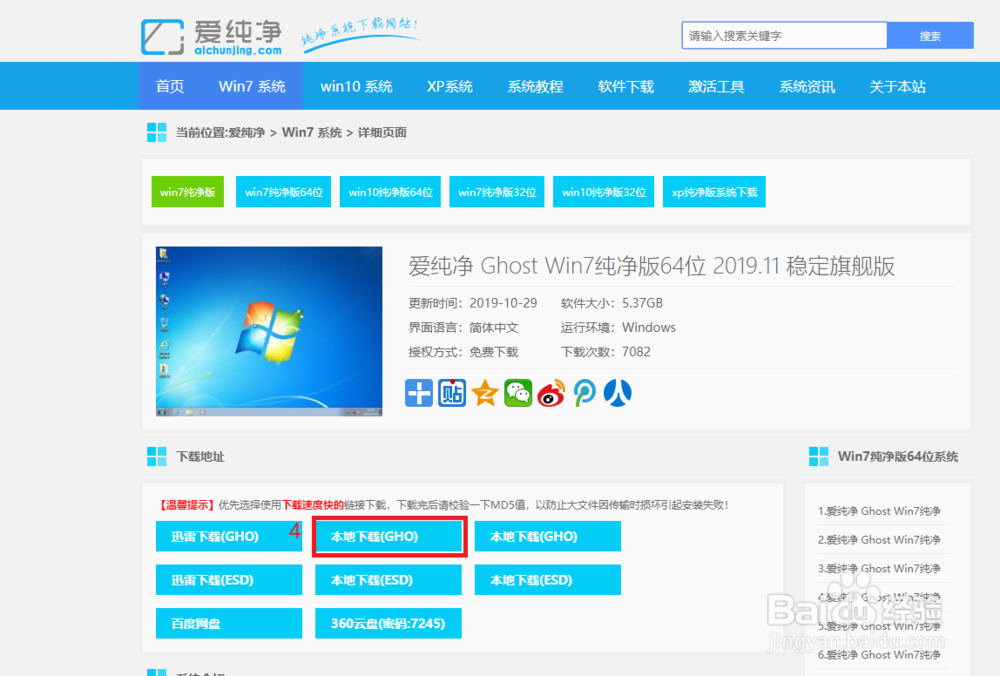Open win10 系统 nav item

click(357, 87)
